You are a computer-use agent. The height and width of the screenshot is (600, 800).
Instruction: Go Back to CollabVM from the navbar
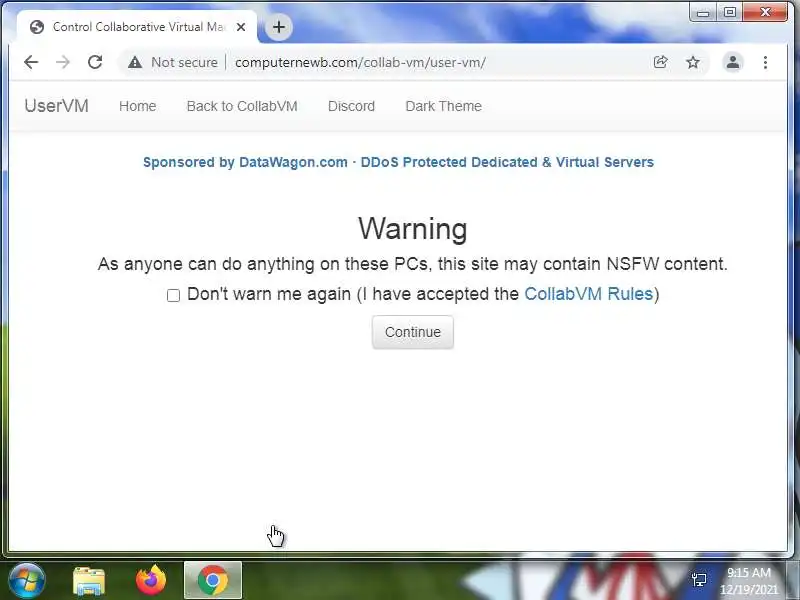click(242, 106)
